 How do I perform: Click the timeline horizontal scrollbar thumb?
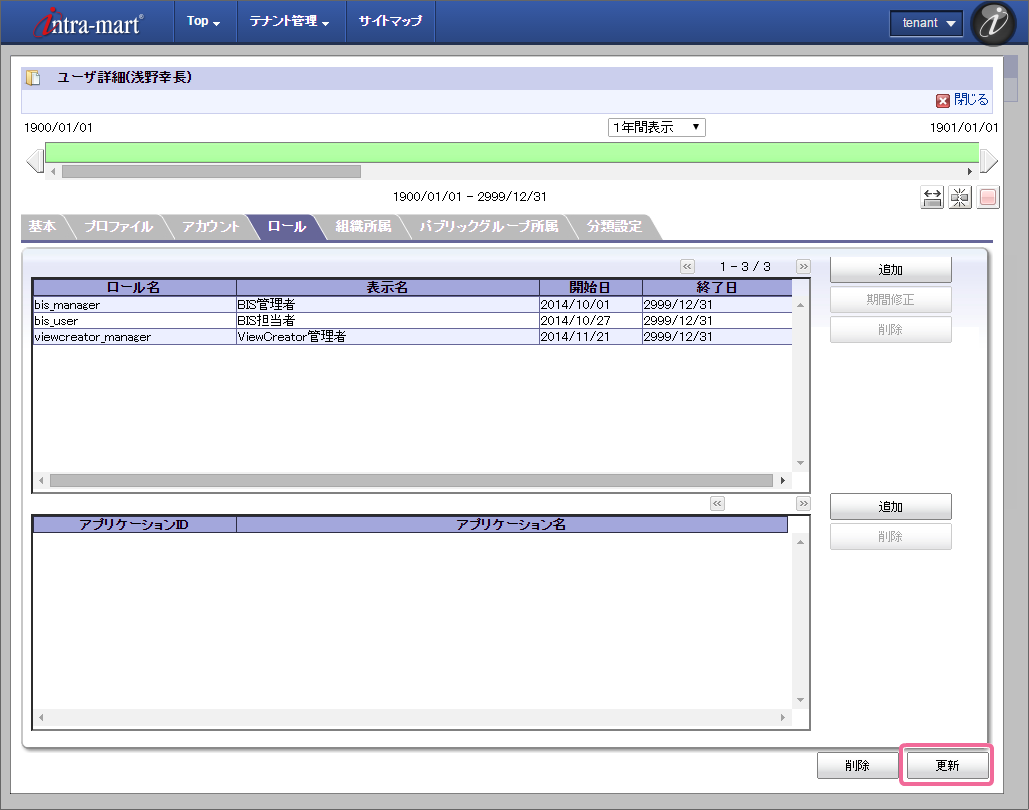[210, 171]
